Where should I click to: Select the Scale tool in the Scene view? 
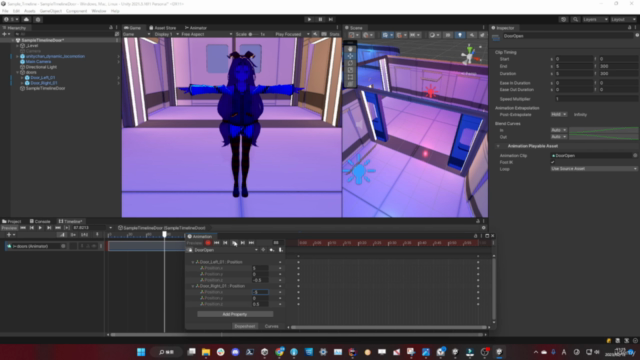coord(350,70)
